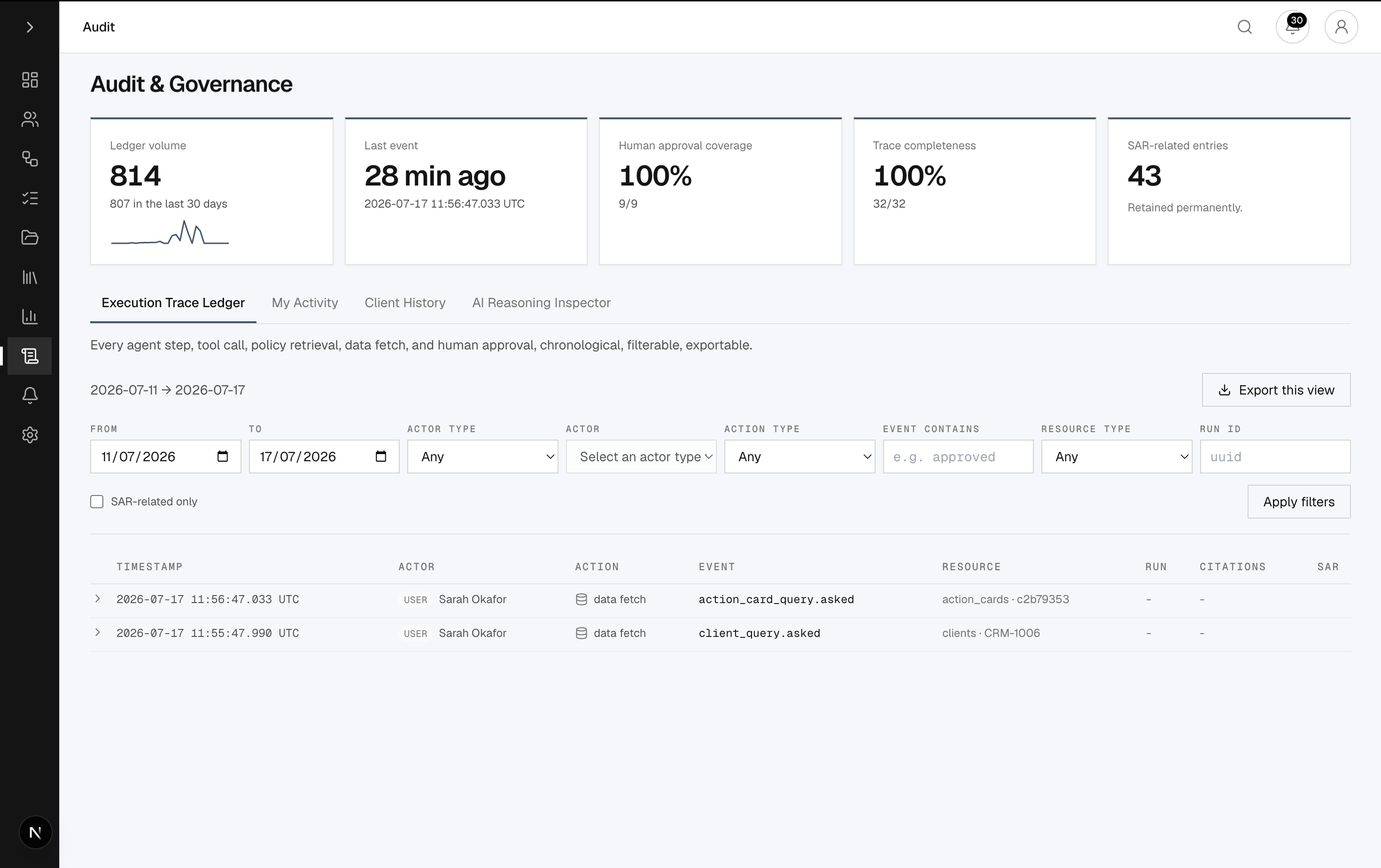Open the Action Type dropdown
The height and width of the screenshot is (868, 1381).
pyautogui.click(x=799, y=457)
